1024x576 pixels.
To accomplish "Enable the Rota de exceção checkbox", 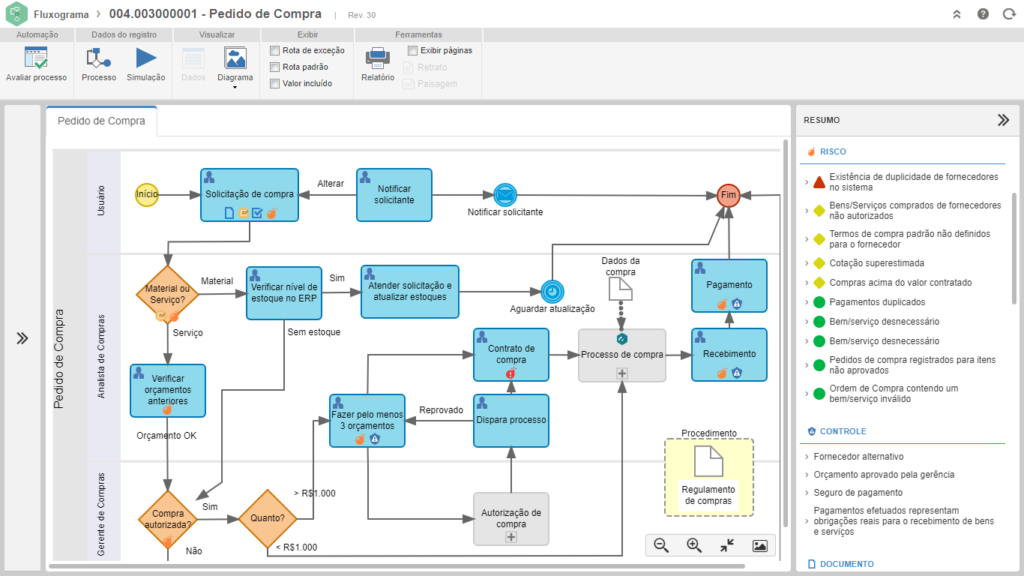I will coord(275,50).
